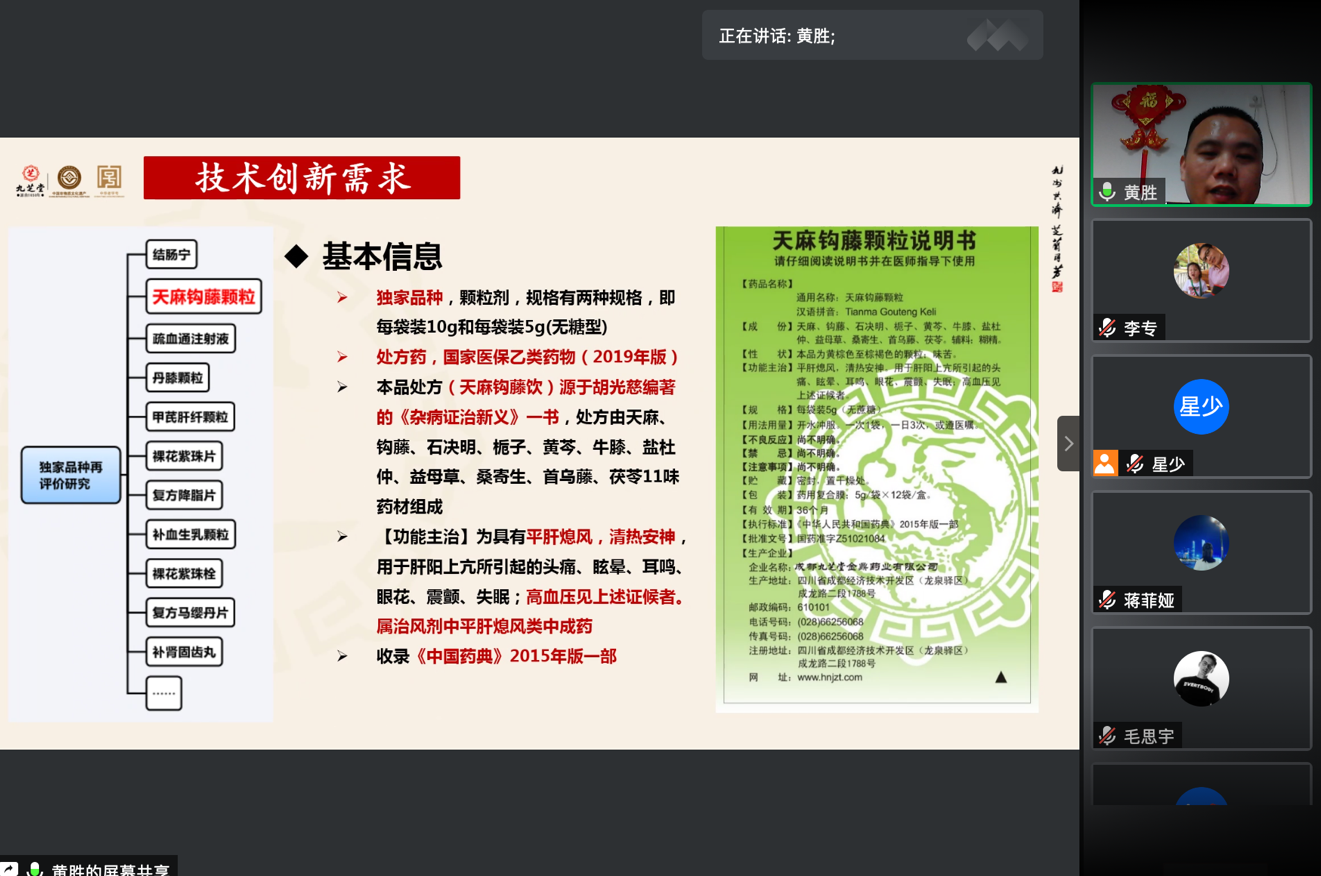Click the highlighted 天麻钩藤颗粒 node in the tree
The height and width of the screenshot is (876, 1321).
point(204,297)
